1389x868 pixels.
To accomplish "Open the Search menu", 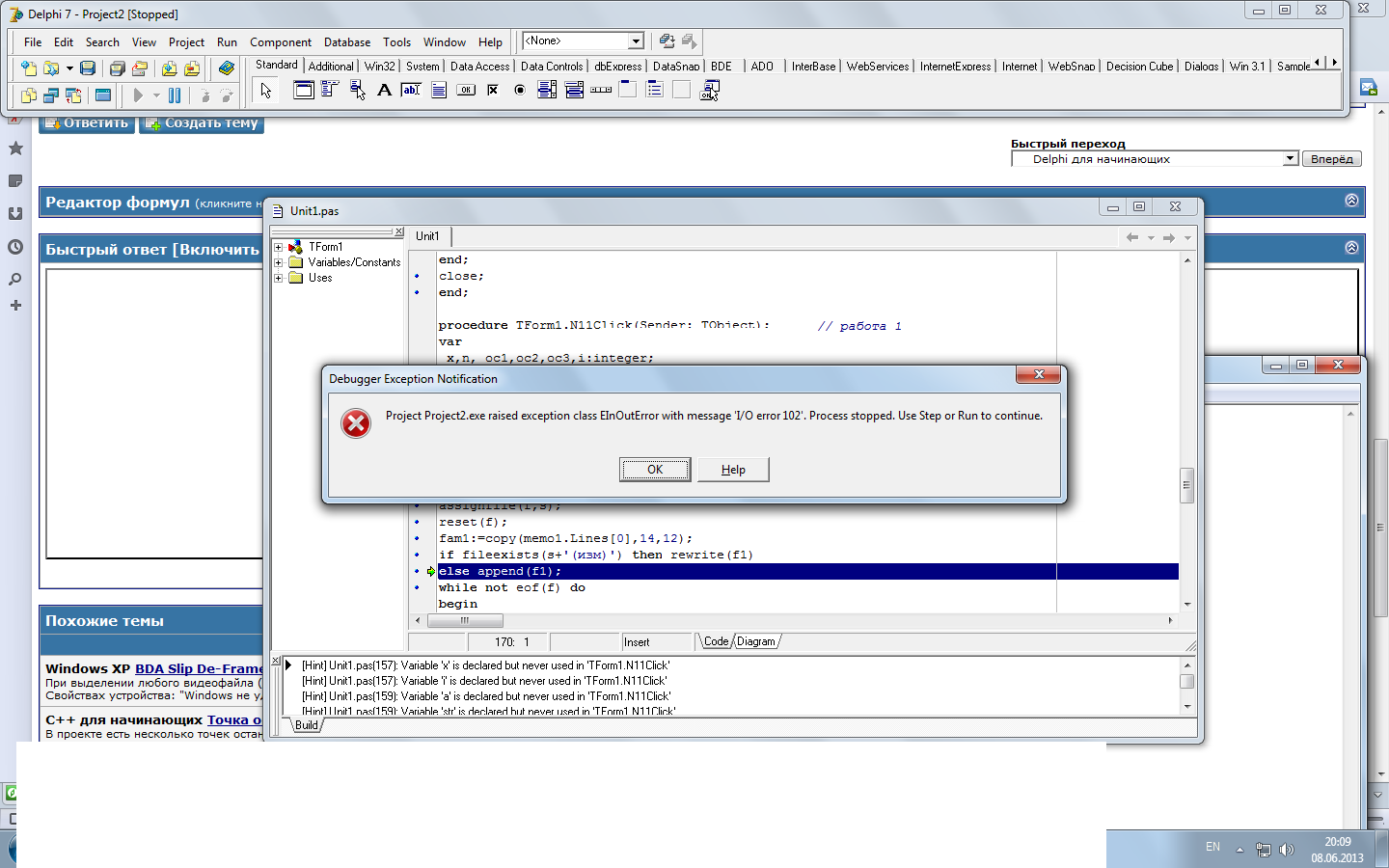I will pos(102,42).
